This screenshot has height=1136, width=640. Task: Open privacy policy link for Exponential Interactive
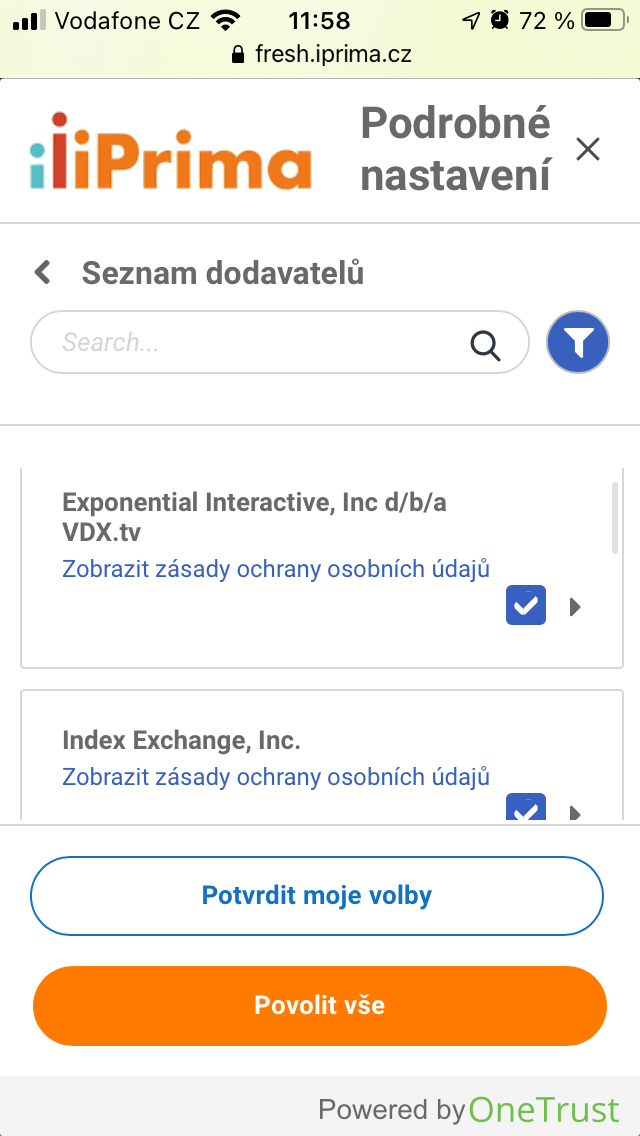(276, 569)
